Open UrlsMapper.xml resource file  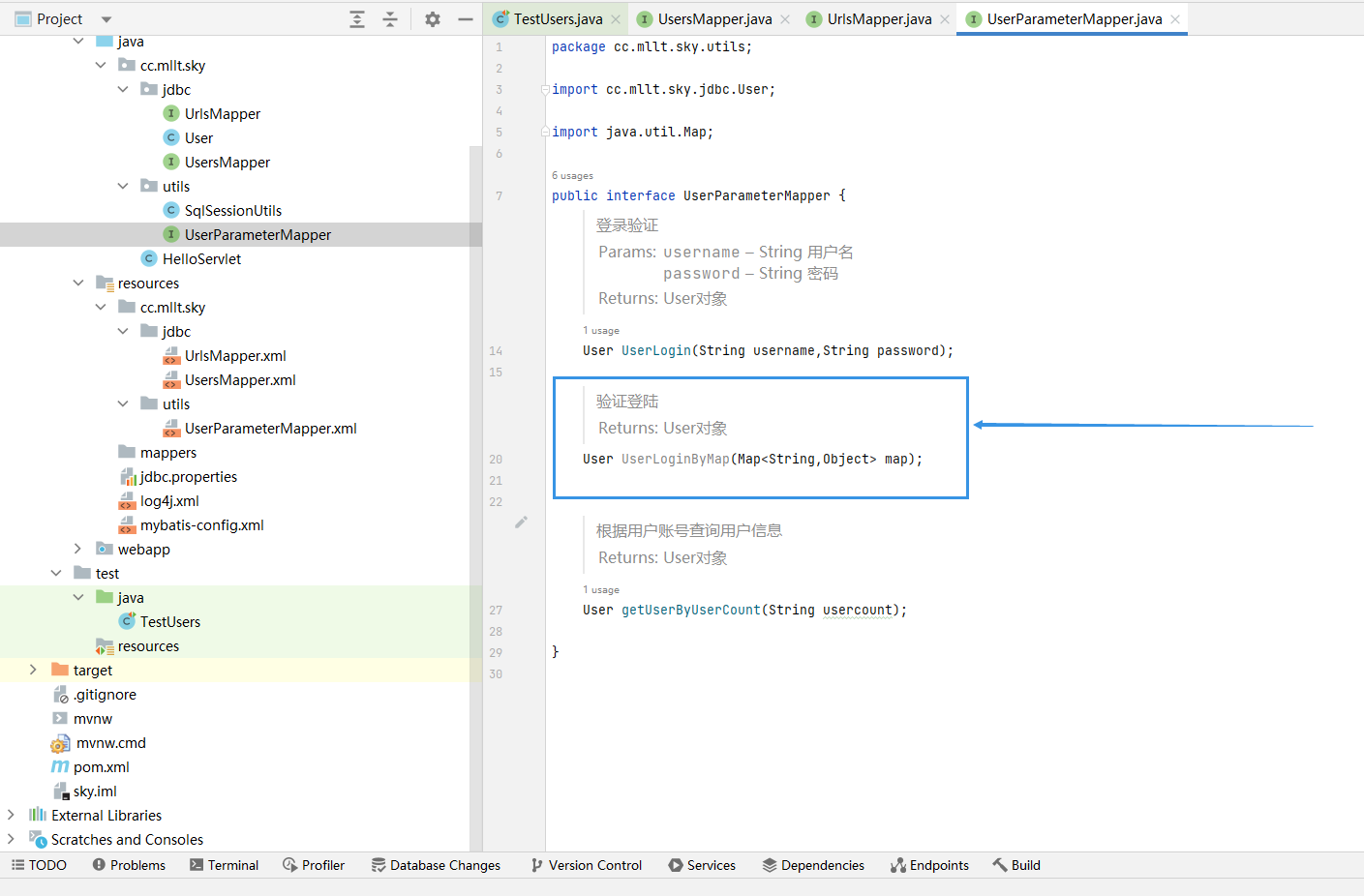pos(235,355)
